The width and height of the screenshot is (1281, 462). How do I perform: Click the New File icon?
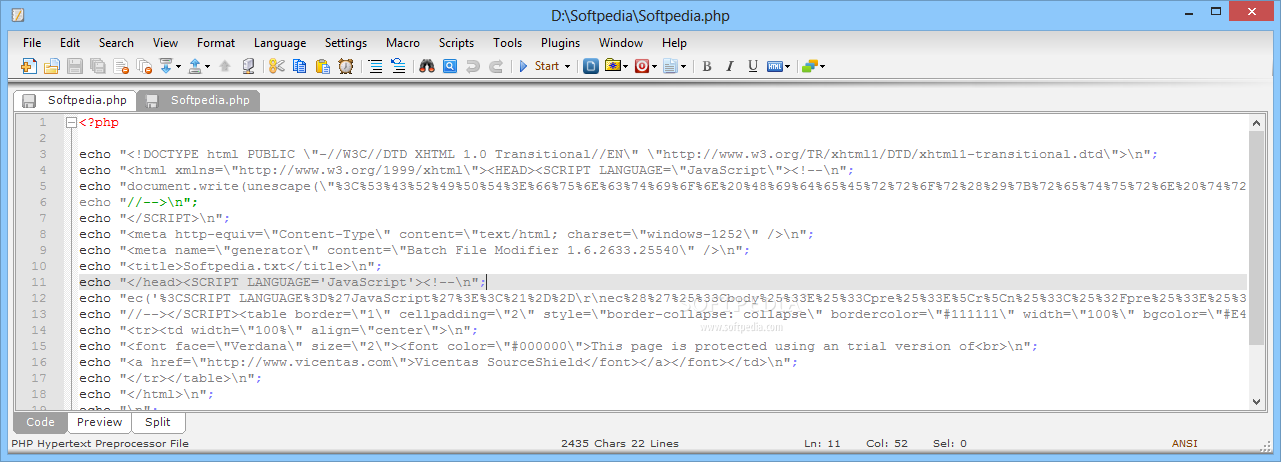click(x=29, y=66)
